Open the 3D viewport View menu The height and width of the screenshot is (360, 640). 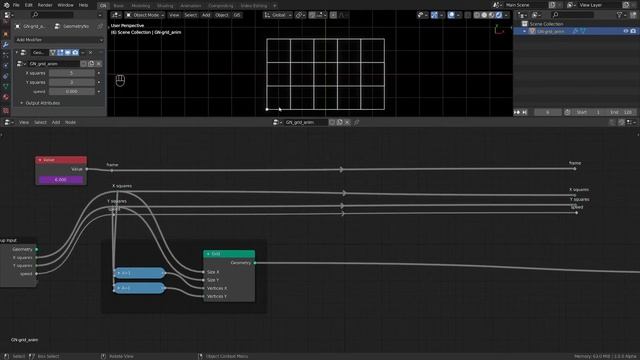[x=174, y=15]
